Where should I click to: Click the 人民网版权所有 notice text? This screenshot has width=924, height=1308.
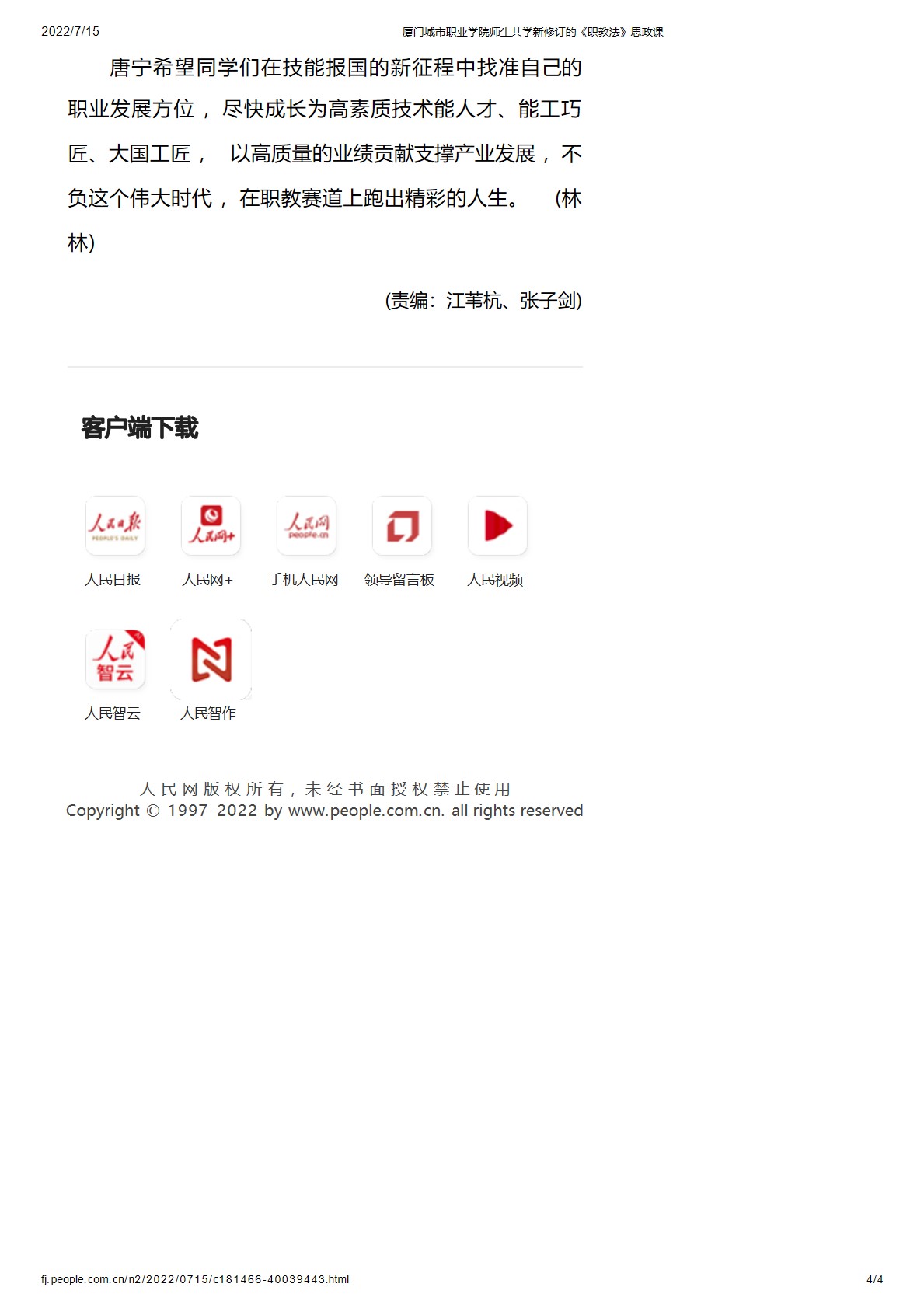pos(325,789)
